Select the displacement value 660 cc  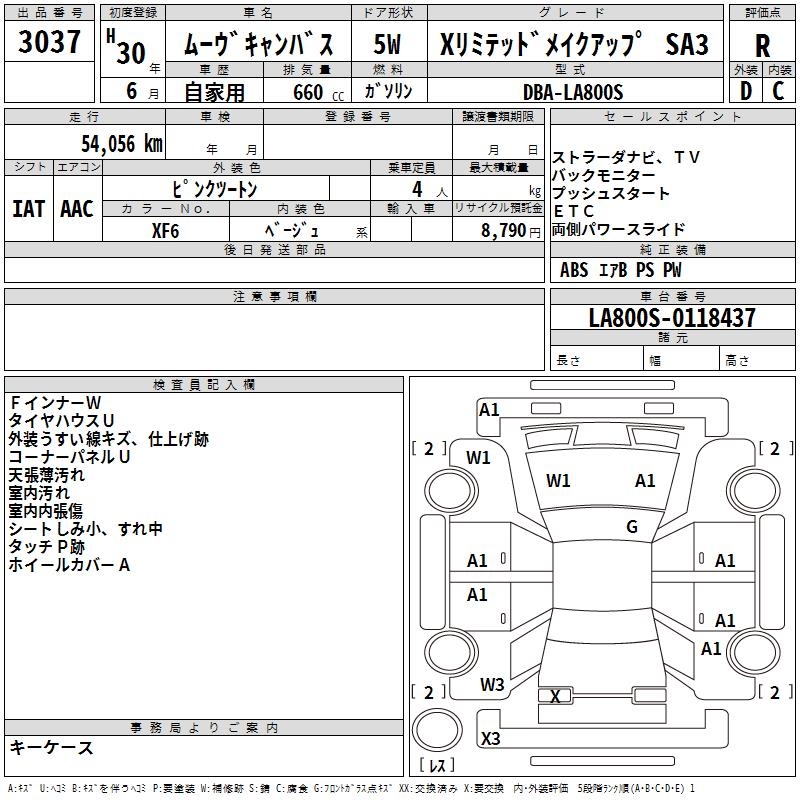pos(318,92)
